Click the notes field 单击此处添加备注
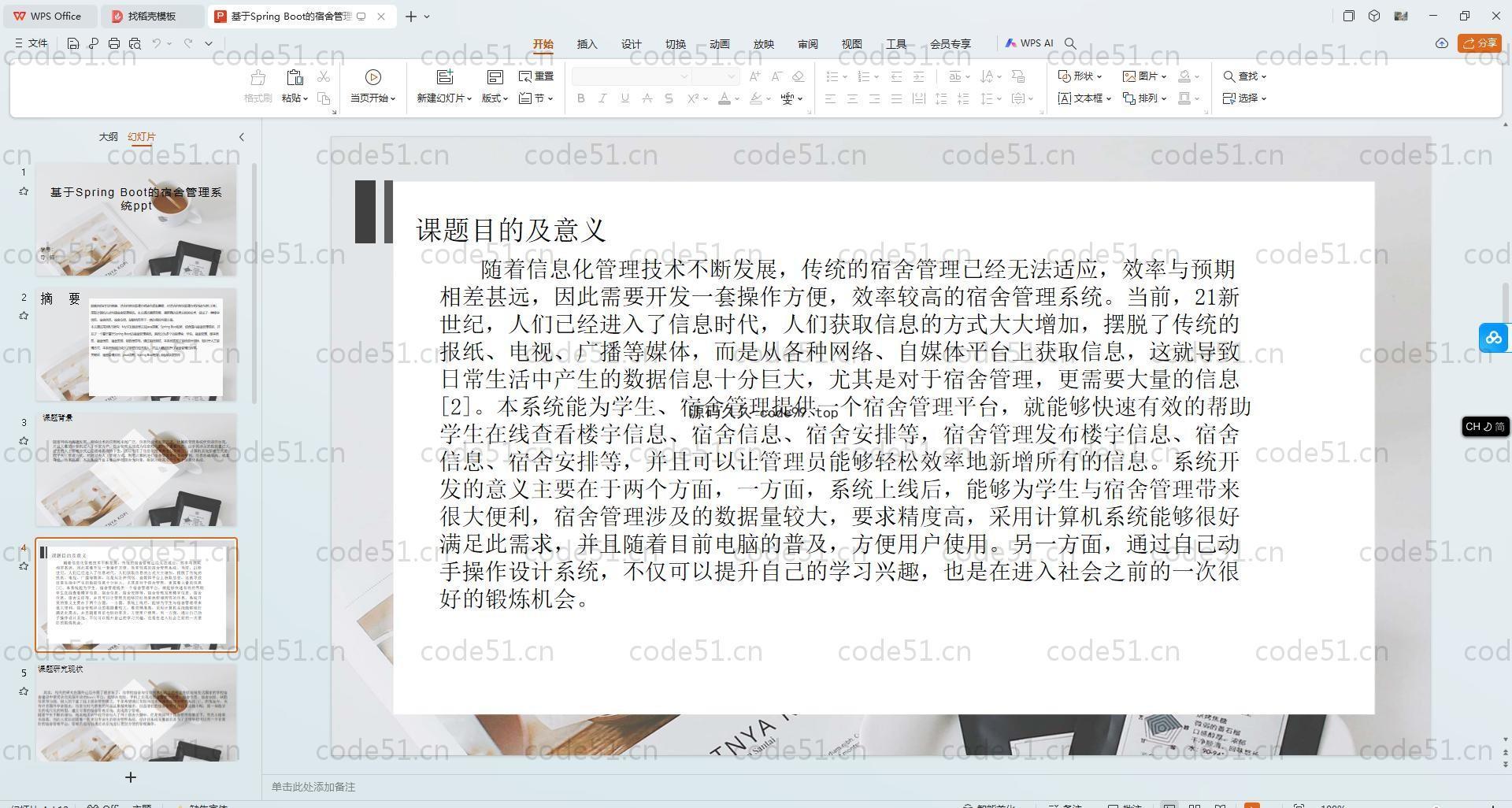 pyautogui.click(x=313, y=787)
